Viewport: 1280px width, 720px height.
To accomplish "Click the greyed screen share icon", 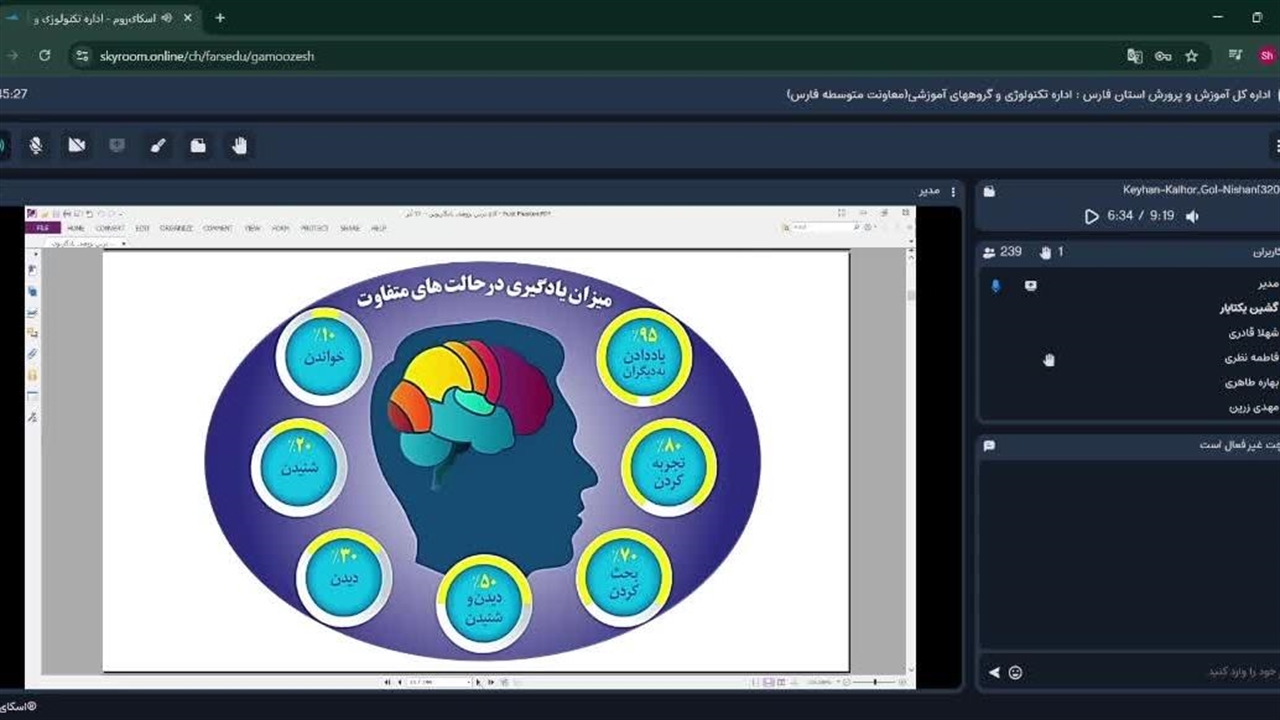I will pos(117,146).
